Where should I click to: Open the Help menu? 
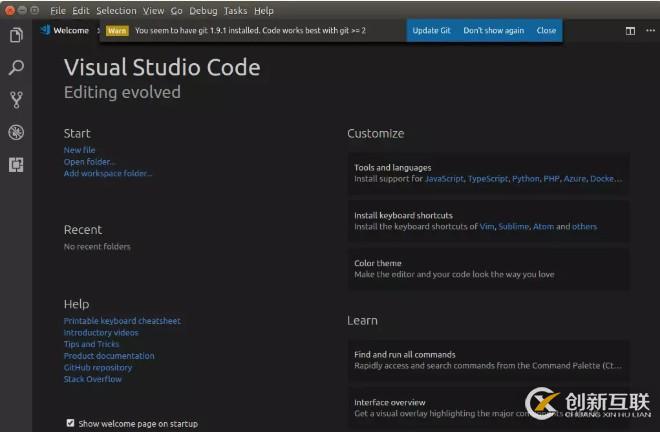(263, 11)
